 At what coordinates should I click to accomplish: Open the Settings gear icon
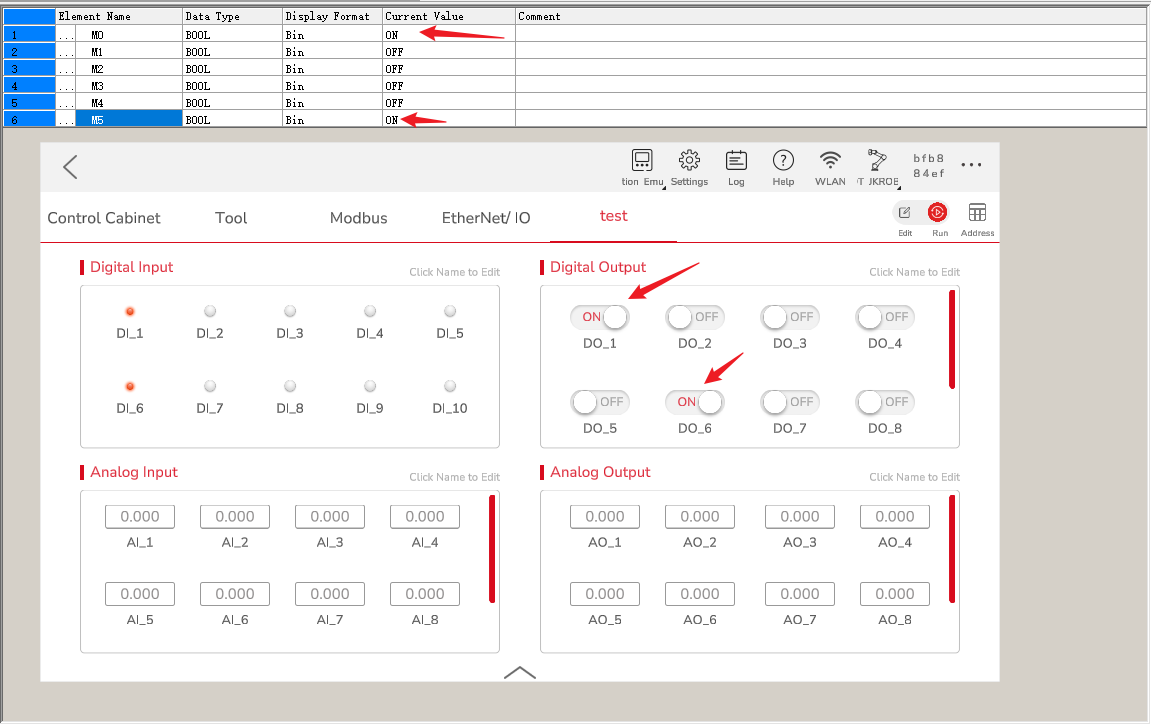[x=689, y=161]
